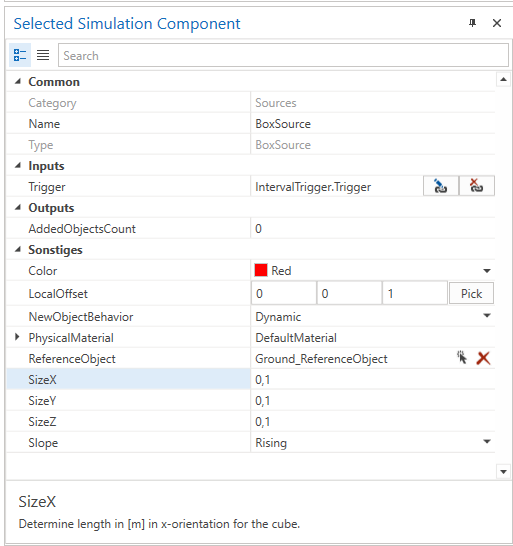Edit the first LocalOffset field
513x546 pixels.
284,293
